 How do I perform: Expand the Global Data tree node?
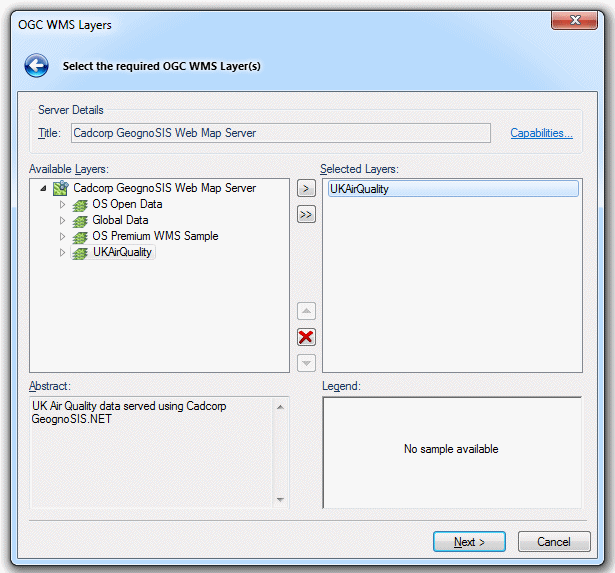[62, 220]
